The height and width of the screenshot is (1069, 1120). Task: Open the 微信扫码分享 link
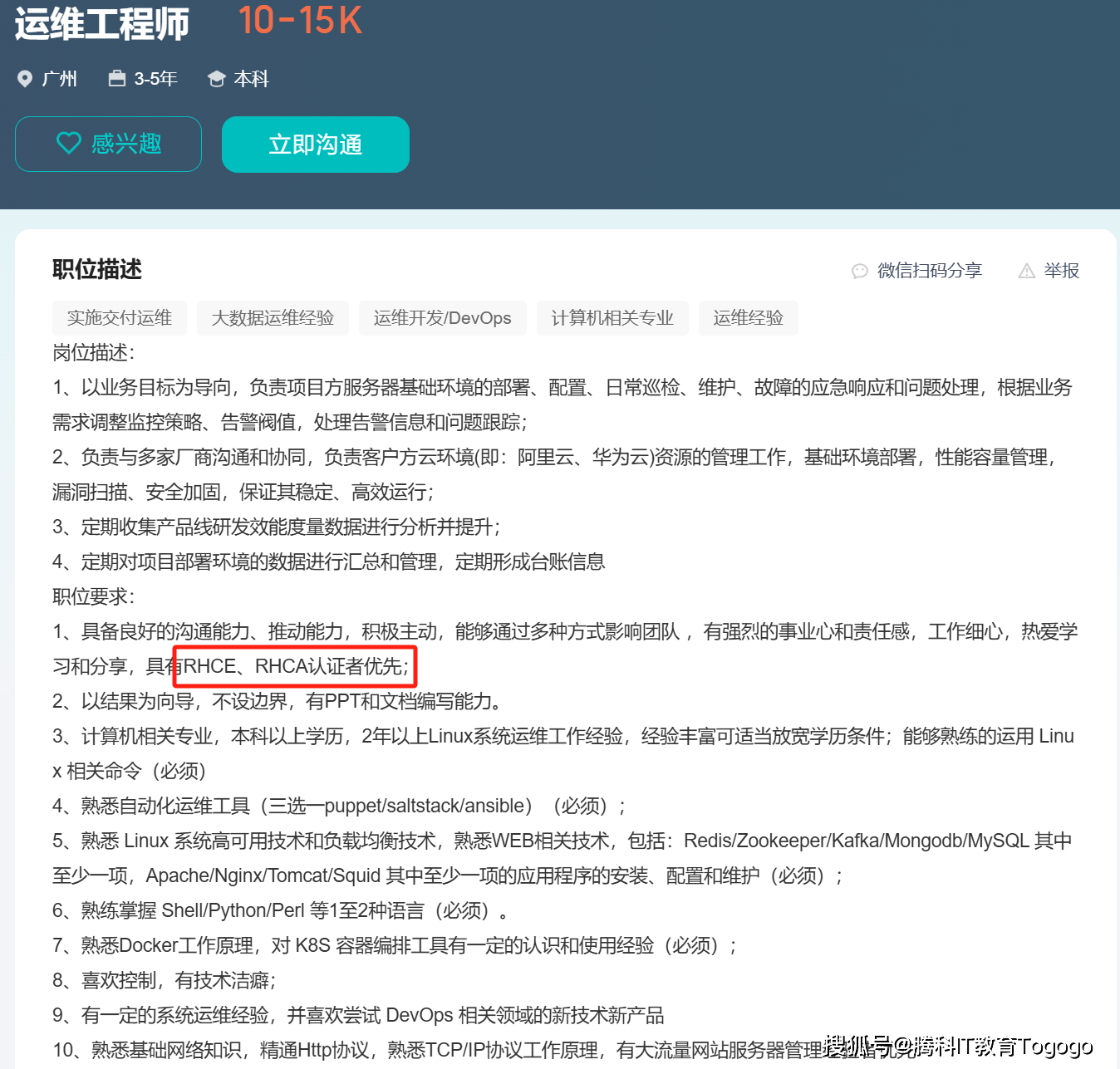[930, 270]
